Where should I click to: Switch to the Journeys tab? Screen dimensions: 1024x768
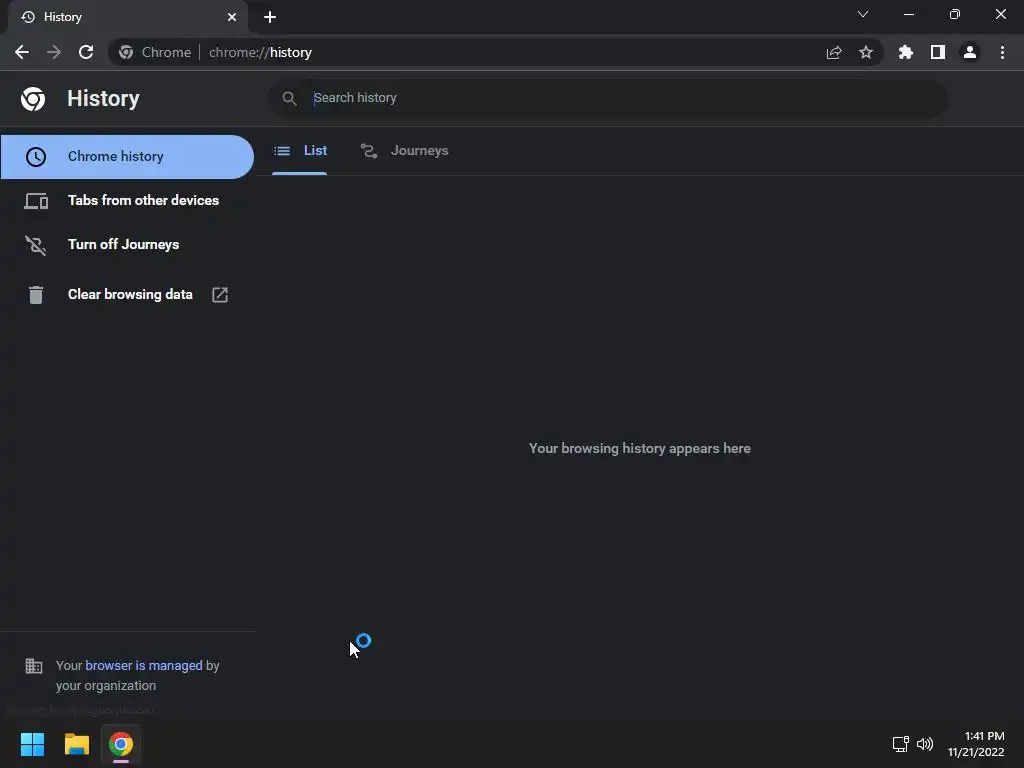(x=404, y=151)
